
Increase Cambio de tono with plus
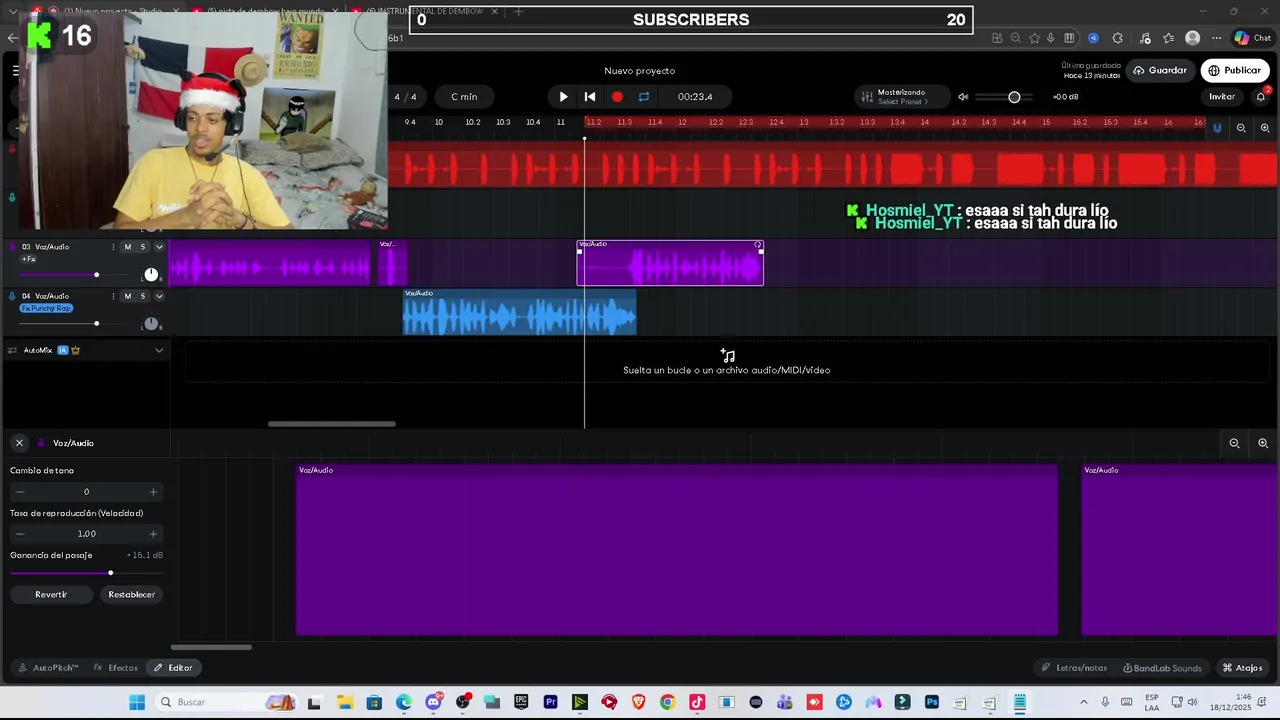[x=153, y=492]
